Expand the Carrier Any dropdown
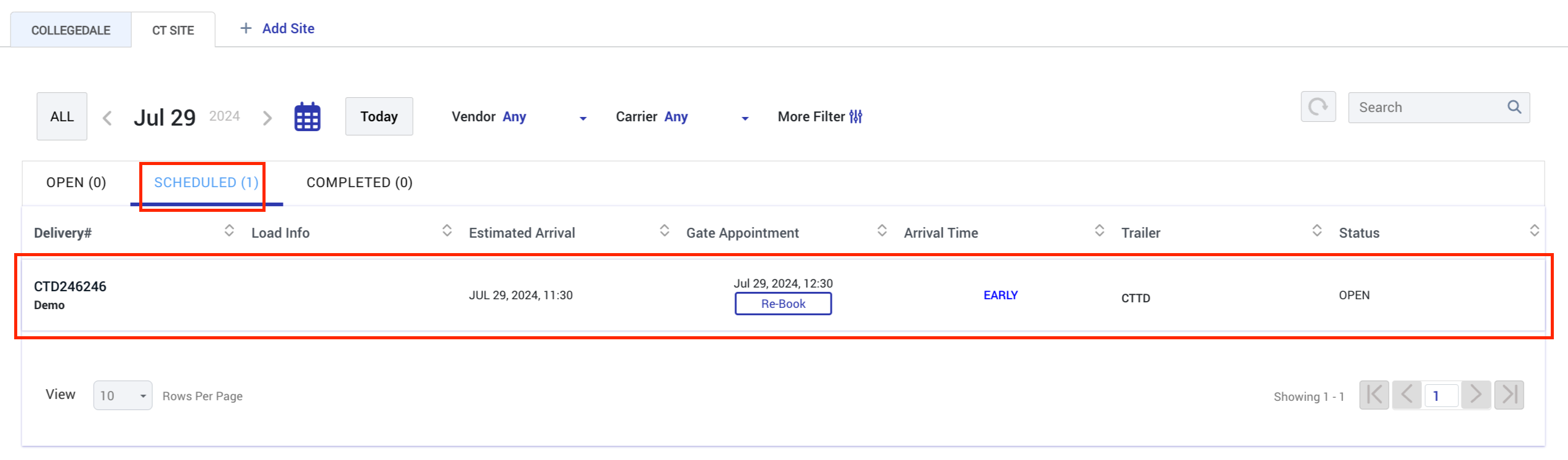Viewport: 1568px width, 460px height. tap(745, 118)
